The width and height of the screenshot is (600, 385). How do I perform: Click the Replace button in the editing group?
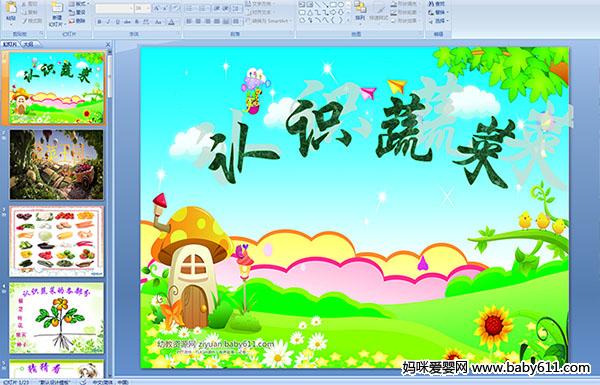point(437,12)
